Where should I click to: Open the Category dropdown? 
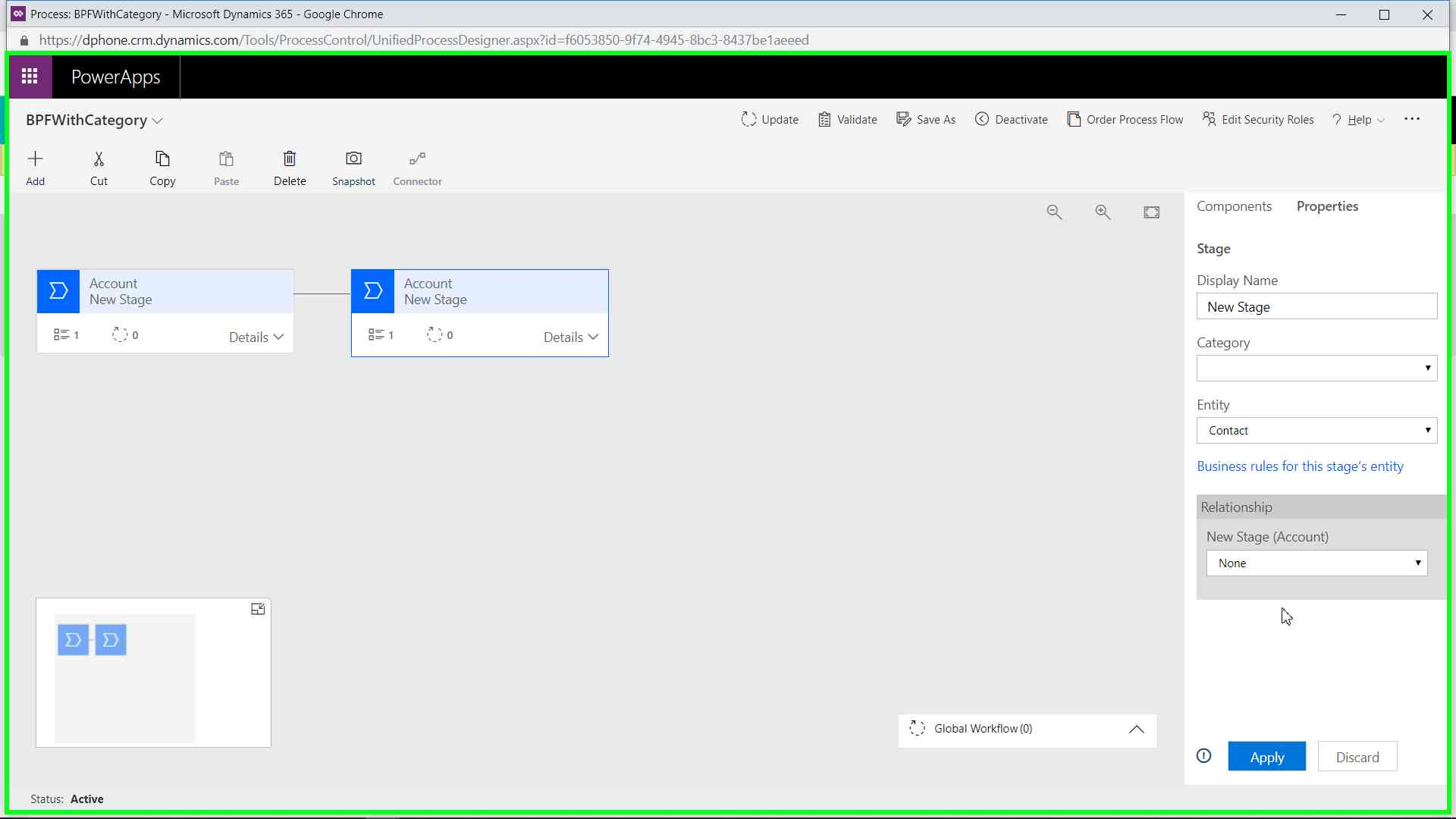pos(1316,369)
